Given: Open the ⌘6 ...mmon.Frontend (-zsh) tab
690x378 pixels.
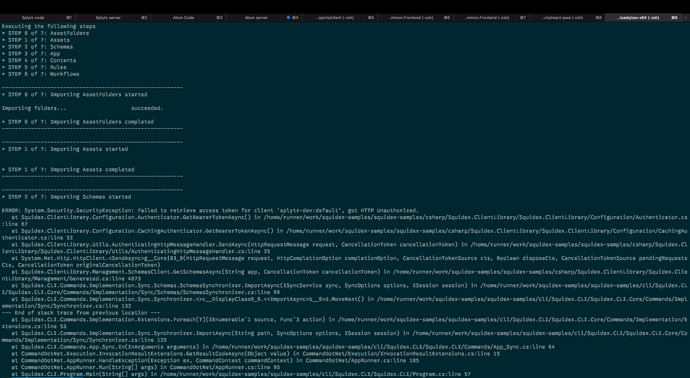Looking at the screenshot, I should pyautogui.click(x=415, y=18).
